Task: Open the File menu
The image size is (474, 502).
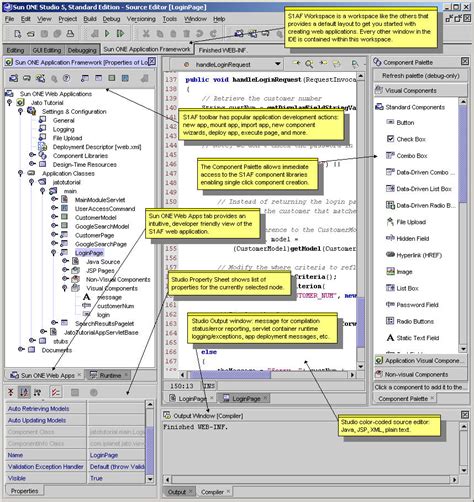Action: [x=9, y=19]
